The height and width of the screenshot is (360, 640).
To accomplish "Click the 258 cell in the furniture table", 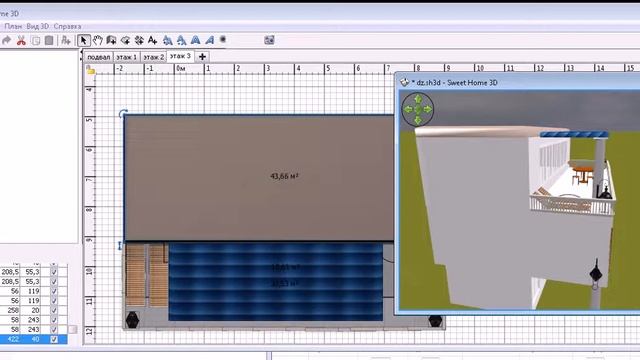I will (x=11, y=310).
